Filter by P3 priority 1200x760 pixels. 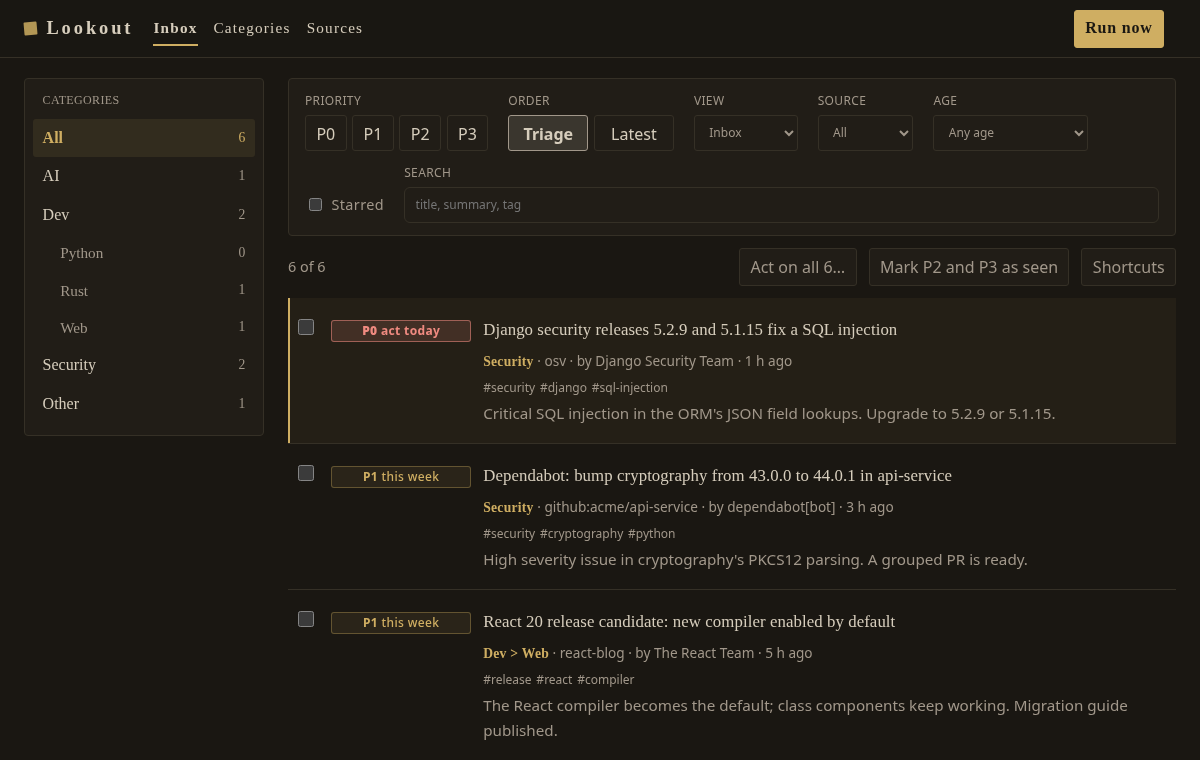point(467,133)
